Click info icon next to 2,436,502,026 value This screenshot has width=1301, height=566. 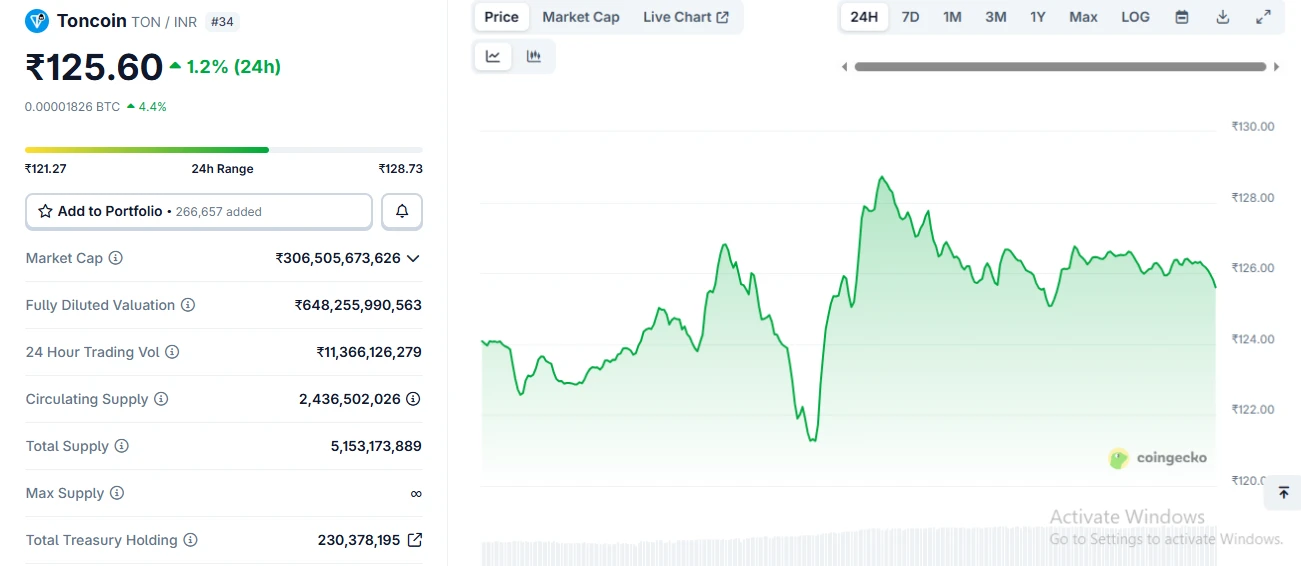coord(413,399)
